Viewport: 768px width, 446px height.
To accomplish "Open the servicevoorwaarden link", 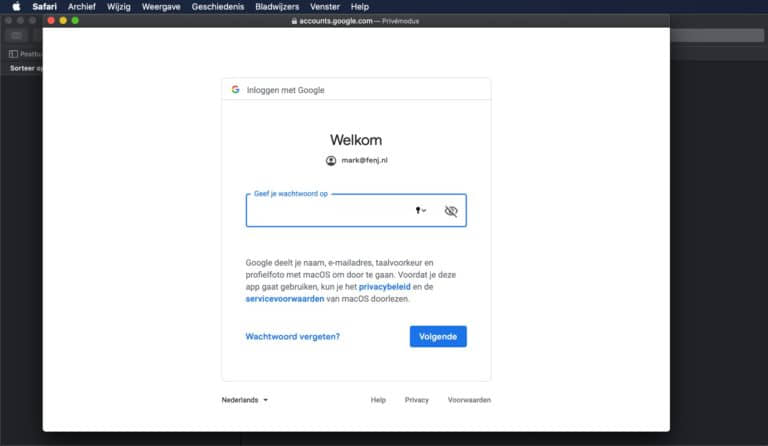I will (x=284, y=298).
